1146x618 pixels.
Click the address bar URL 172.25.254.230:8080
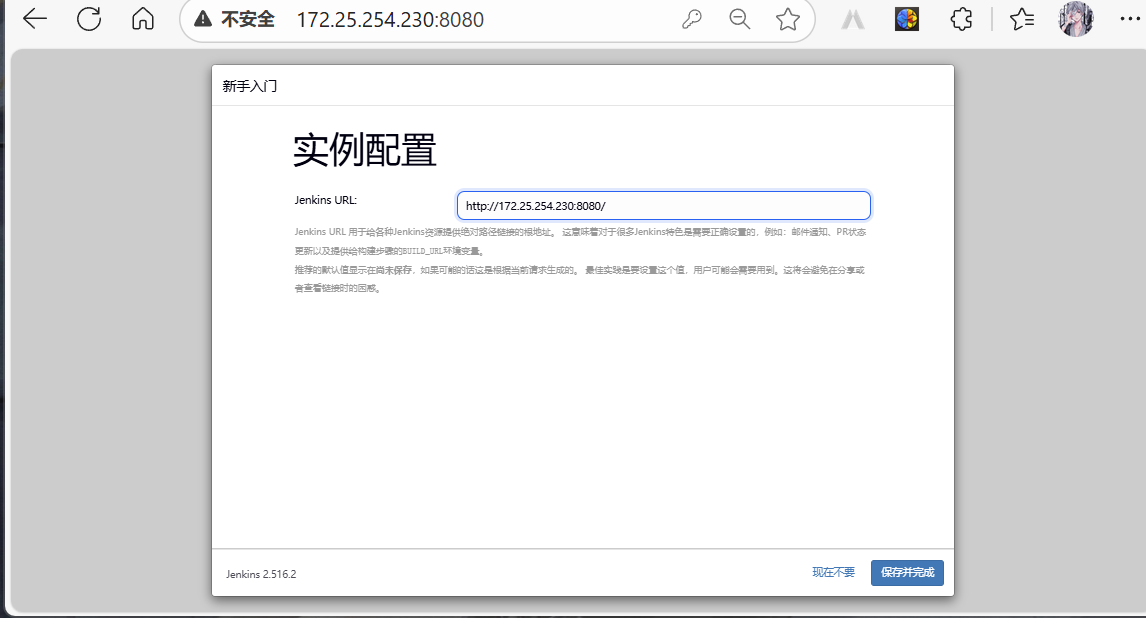[390, 20]
